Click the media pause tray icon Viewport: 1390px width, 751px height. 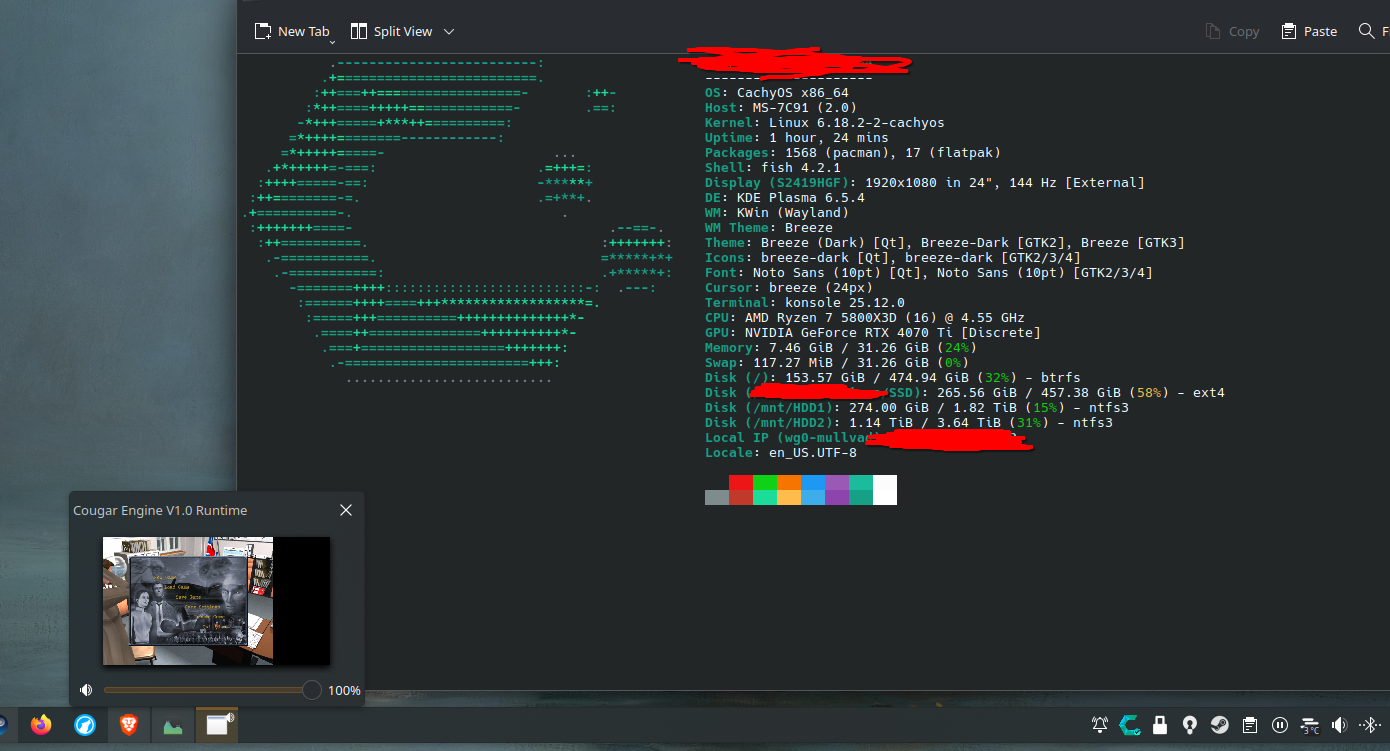(1280, 725)
